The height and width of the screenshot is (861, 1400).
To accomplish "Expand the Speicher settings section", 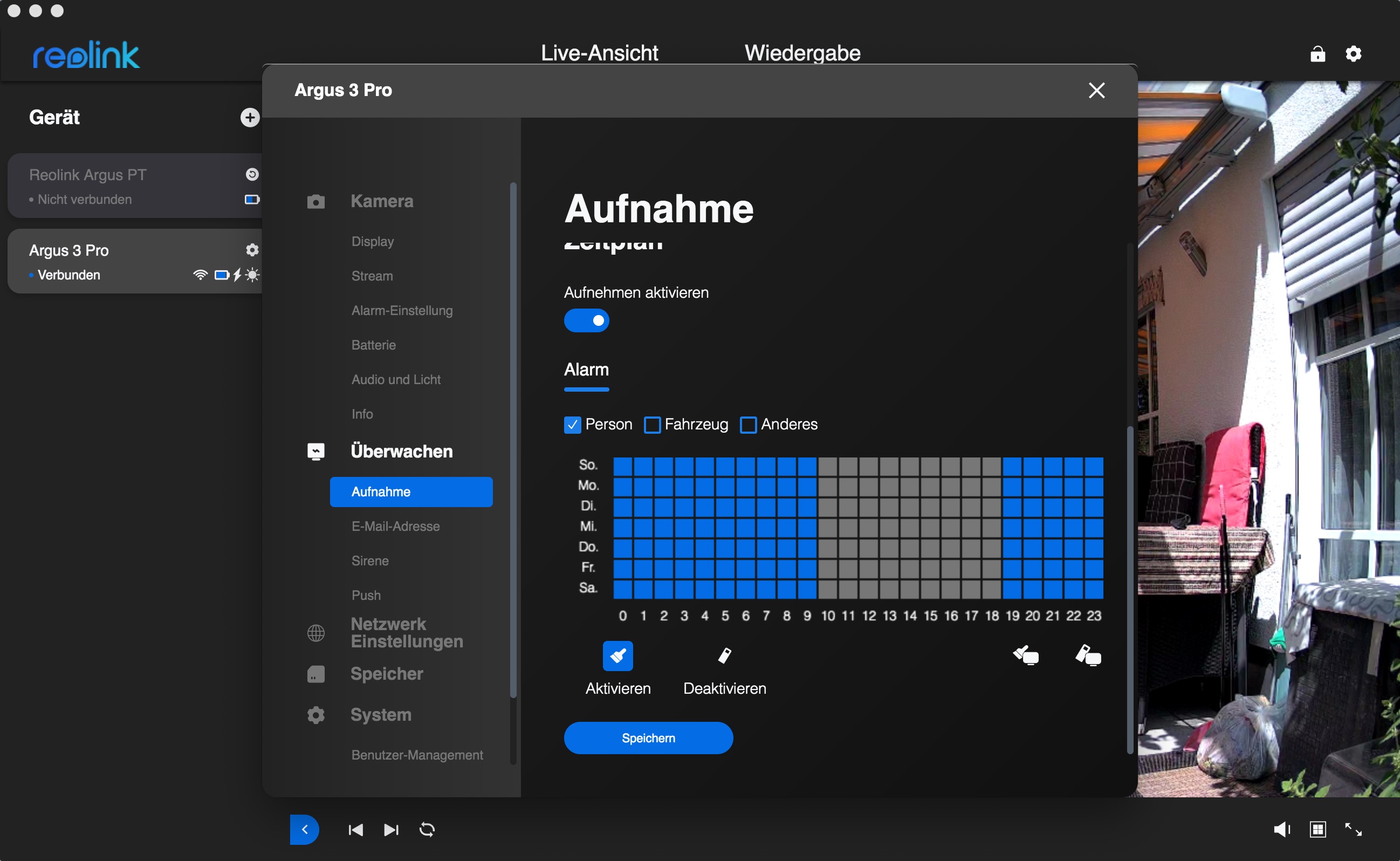I will (387, 674).
